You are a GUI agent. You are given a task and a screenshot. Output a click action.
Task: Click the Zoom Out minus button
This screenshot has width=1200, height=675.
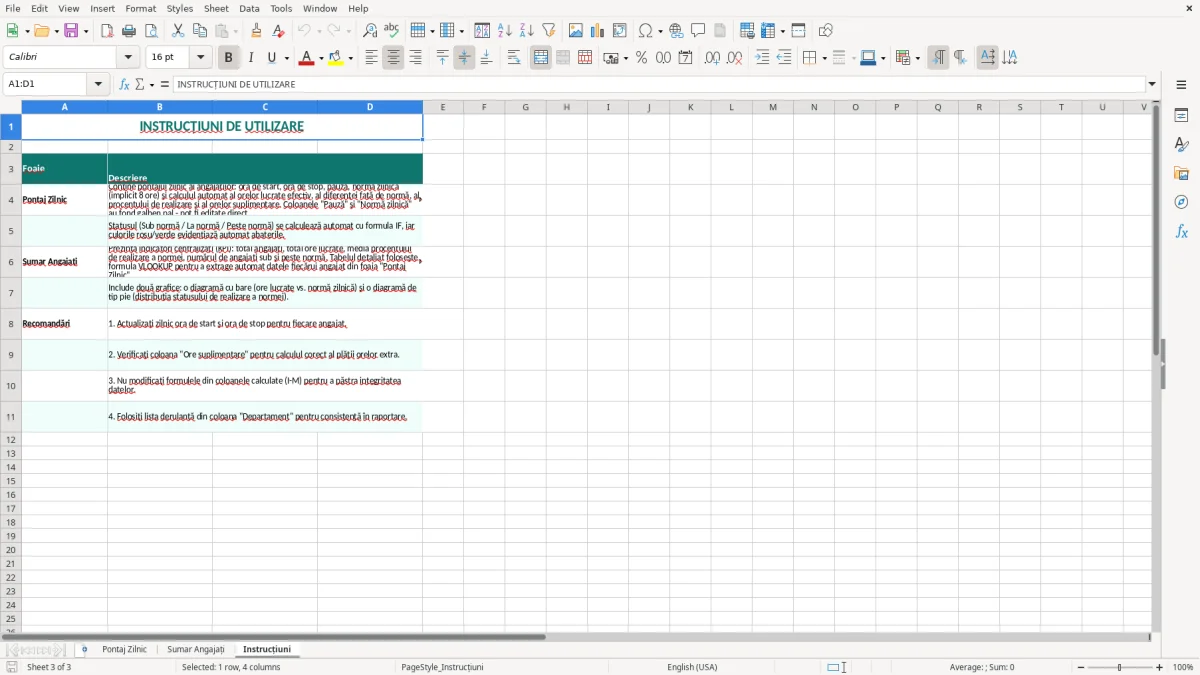(x=1079, y=667)
